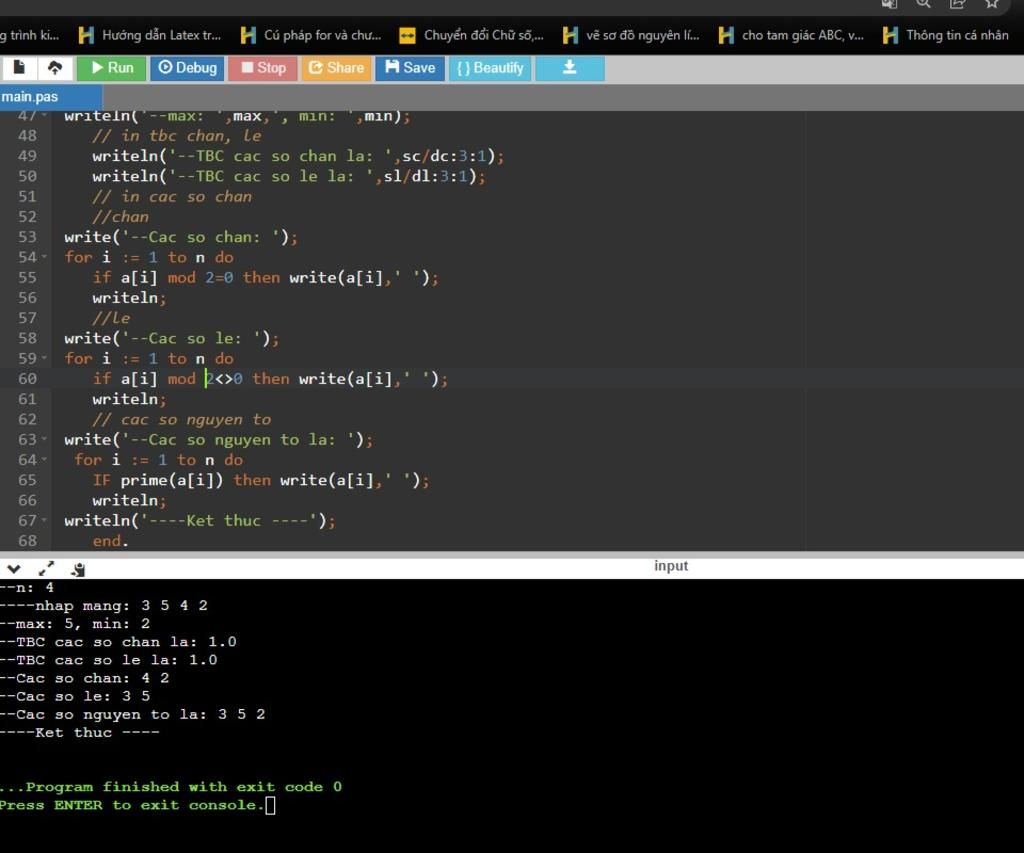Click 'if a[i] mod 2<>0' on line 60
Screen dimensions: 1024x853
[x=167, y=379]
